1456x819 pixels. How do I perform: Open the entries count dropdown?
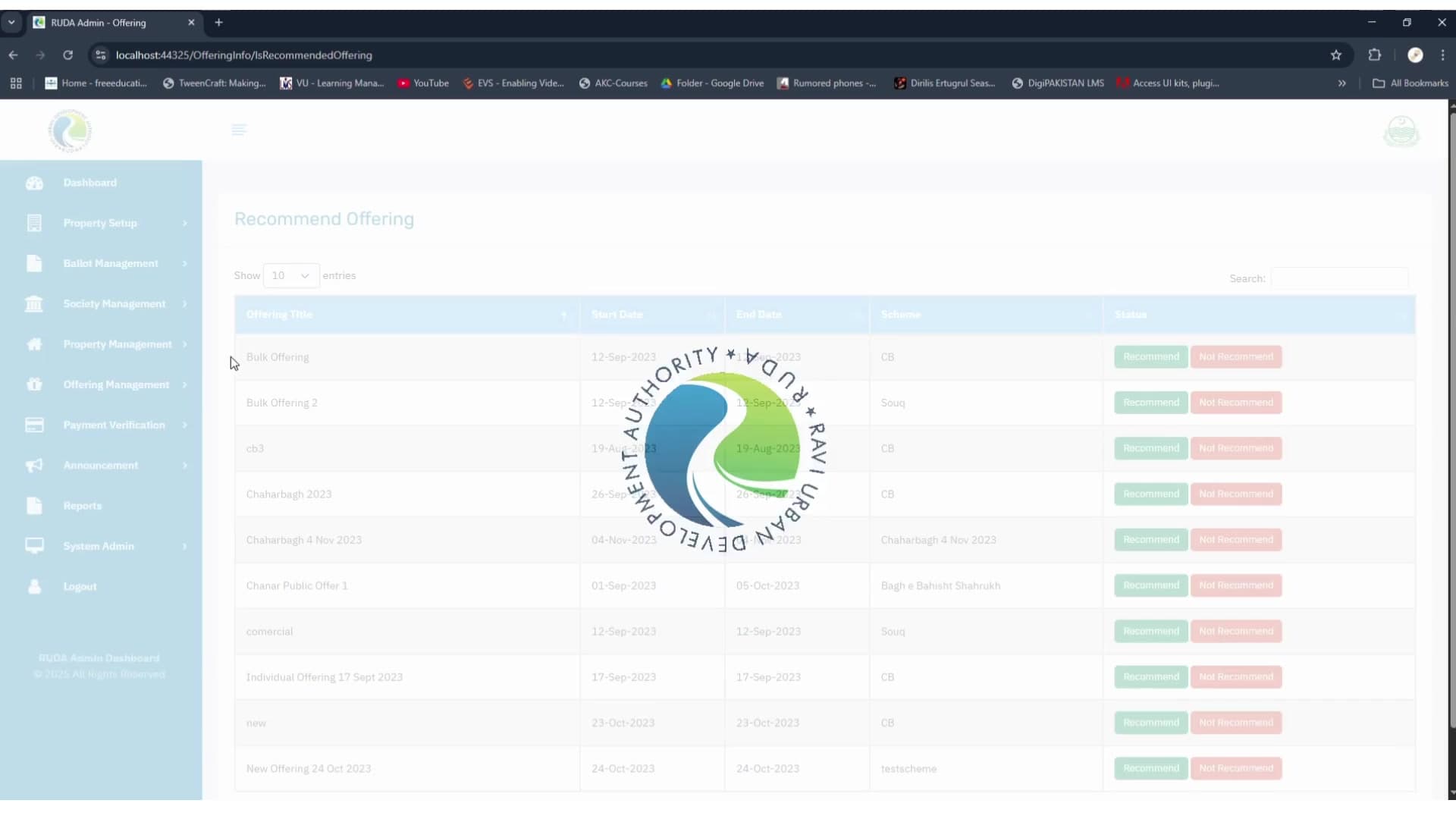(291, 275)
